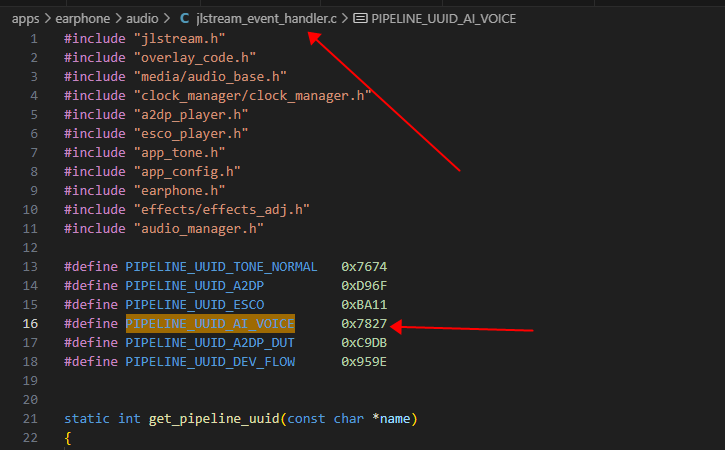The height and width of the screenshot is (450, 725).
Task: Click the "app_config.h" include string
Action: pyautogui.click(x=187, y=171)
